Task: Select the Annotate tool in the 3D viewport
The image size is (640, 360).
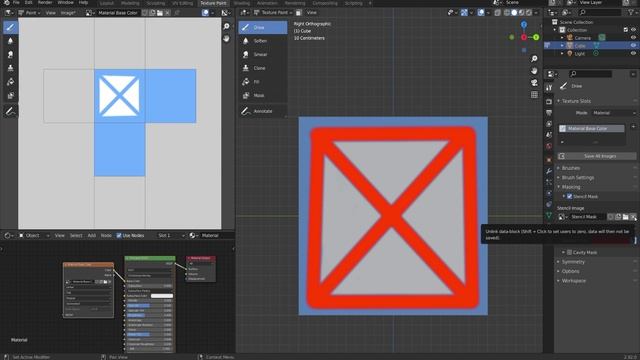Action: tap(262, 111)
